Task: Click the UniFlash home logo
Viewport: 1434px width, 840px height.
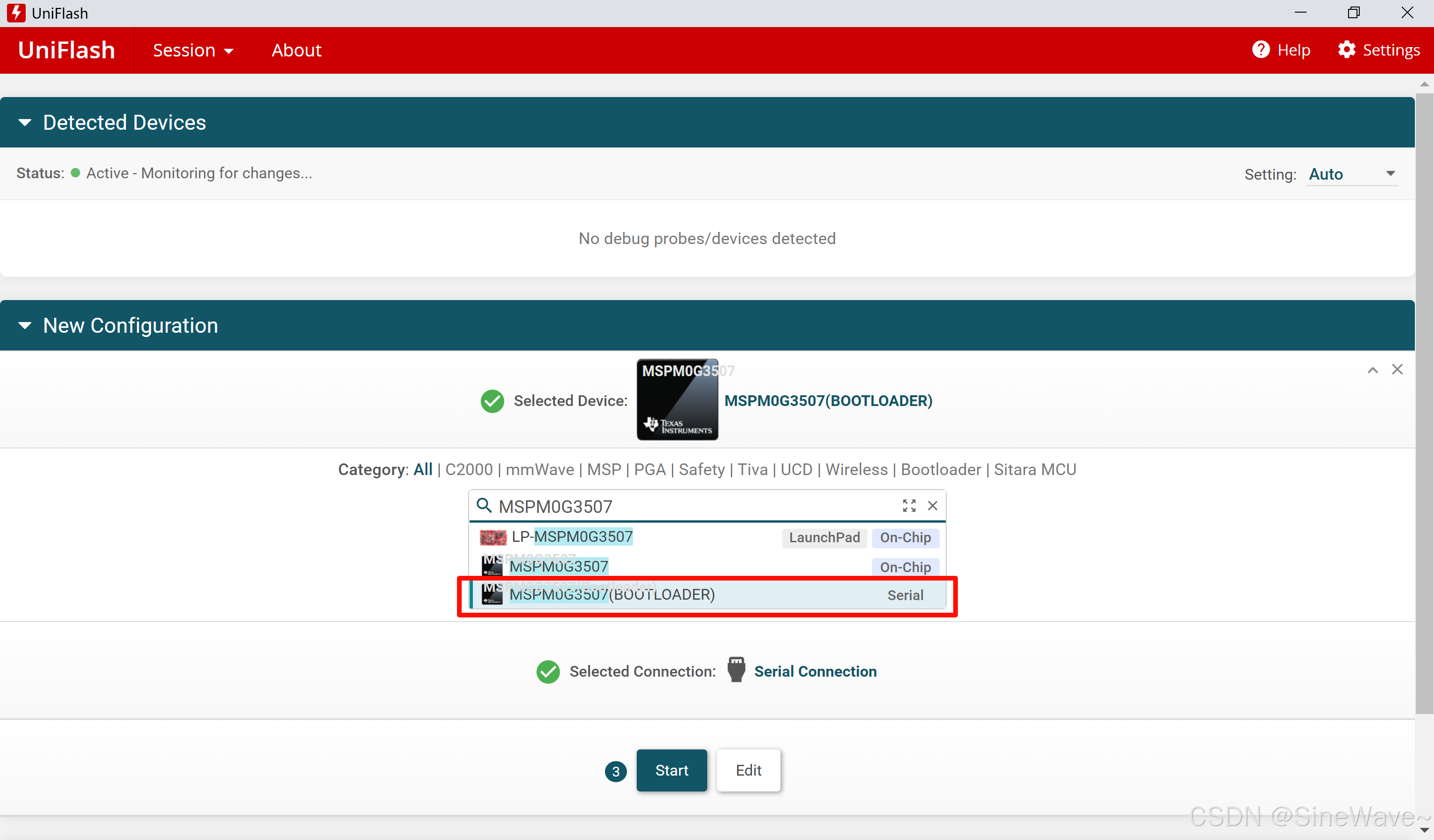Action: 67,50
